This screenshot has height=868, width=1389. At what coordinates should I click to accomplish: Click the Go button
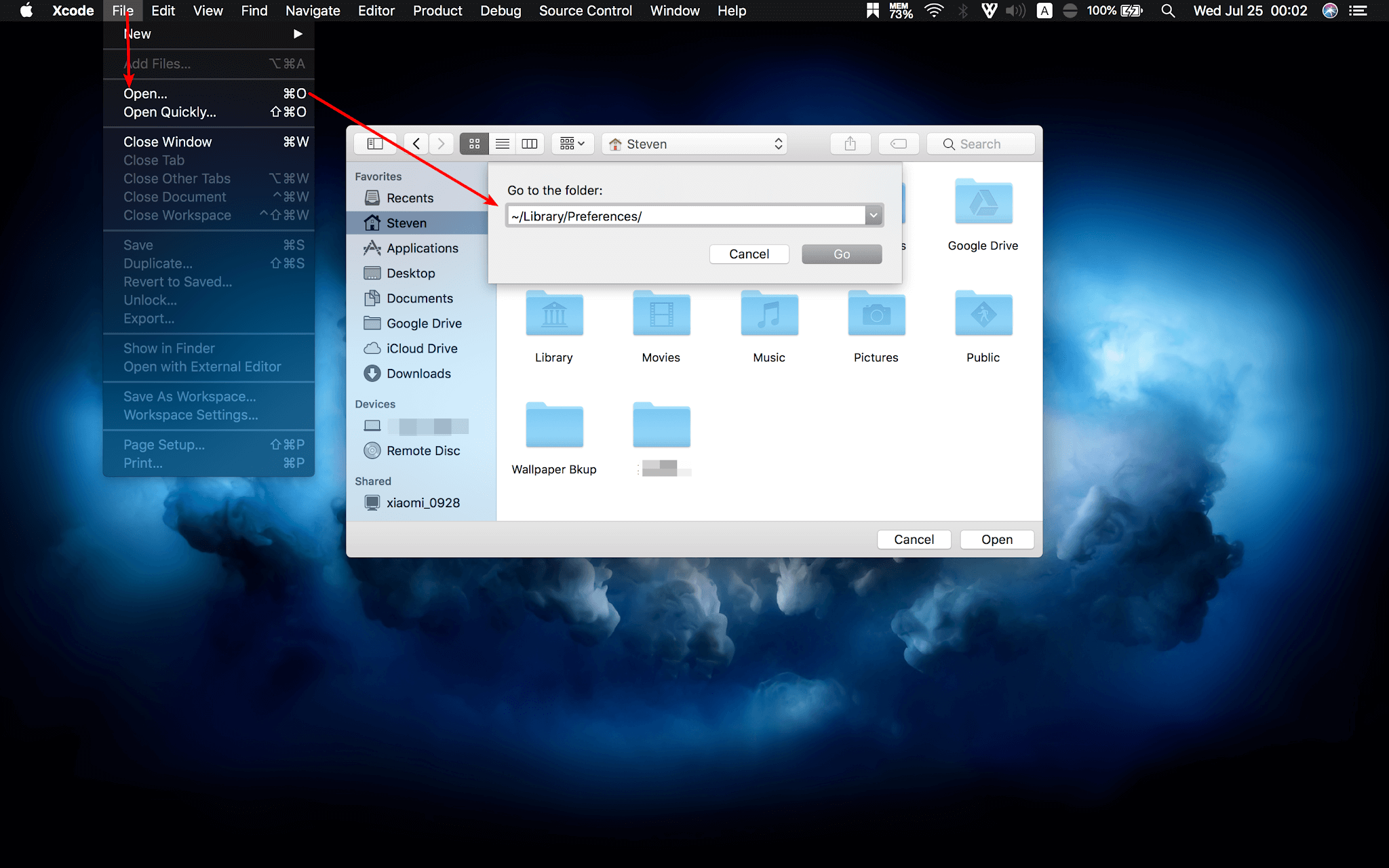pos(841,254)
